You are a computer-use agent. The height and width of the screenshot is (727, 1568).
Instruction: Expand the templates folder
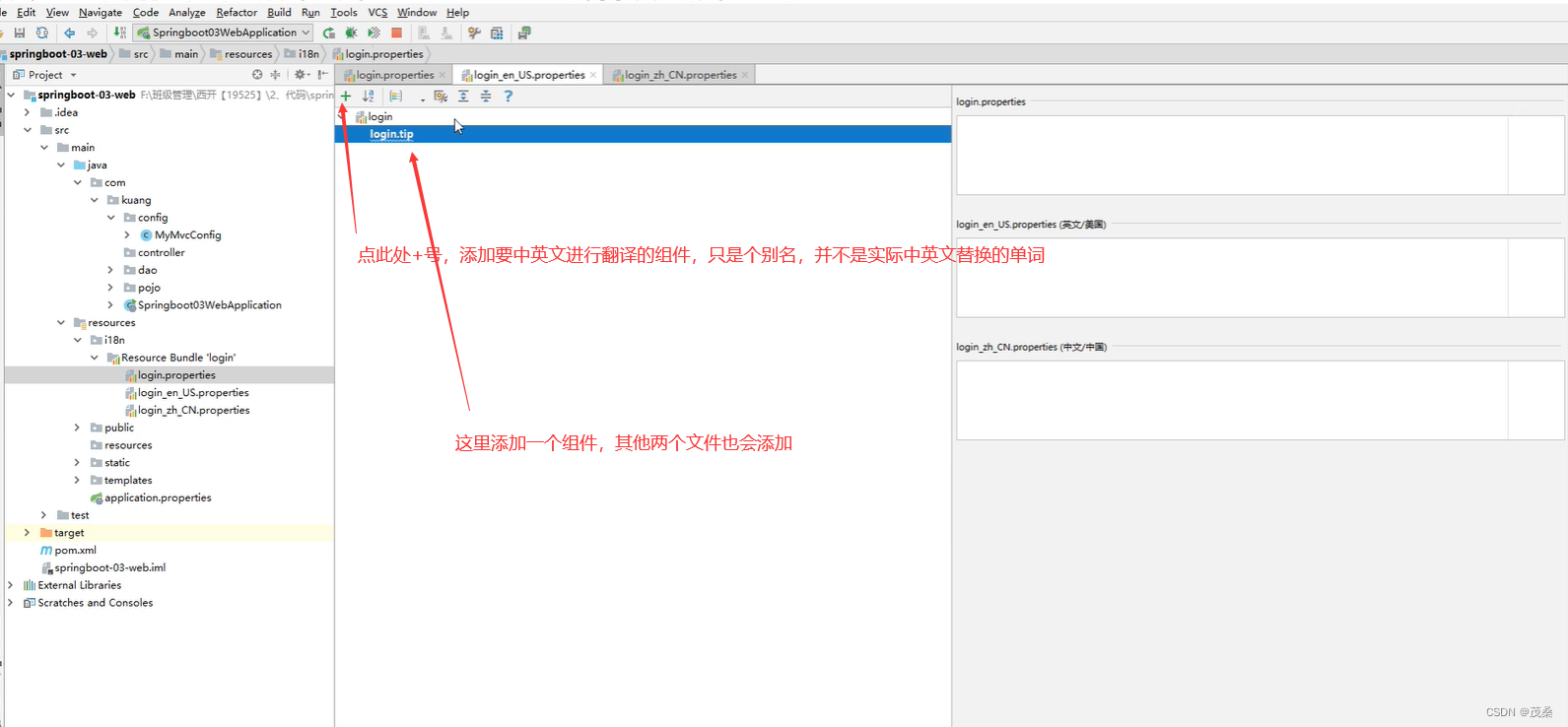click(x=77, y=480)
